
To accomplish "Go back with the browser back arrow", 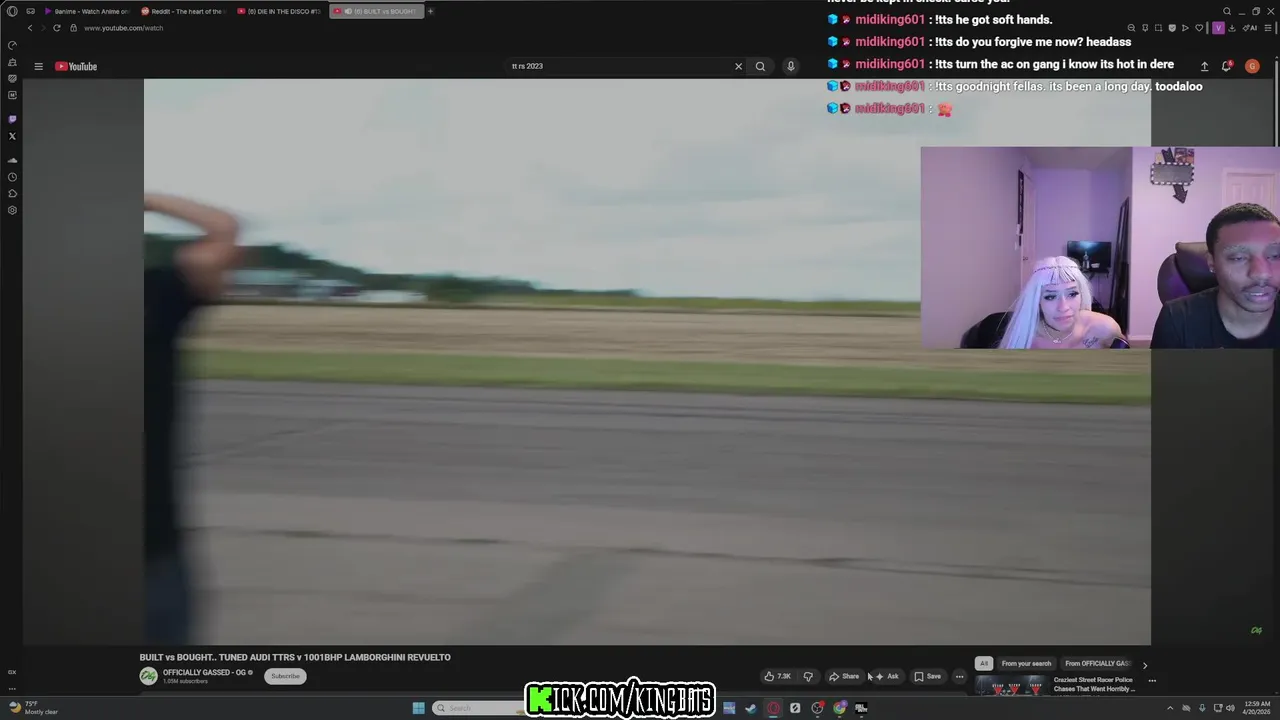I will [x=30, y=28].
